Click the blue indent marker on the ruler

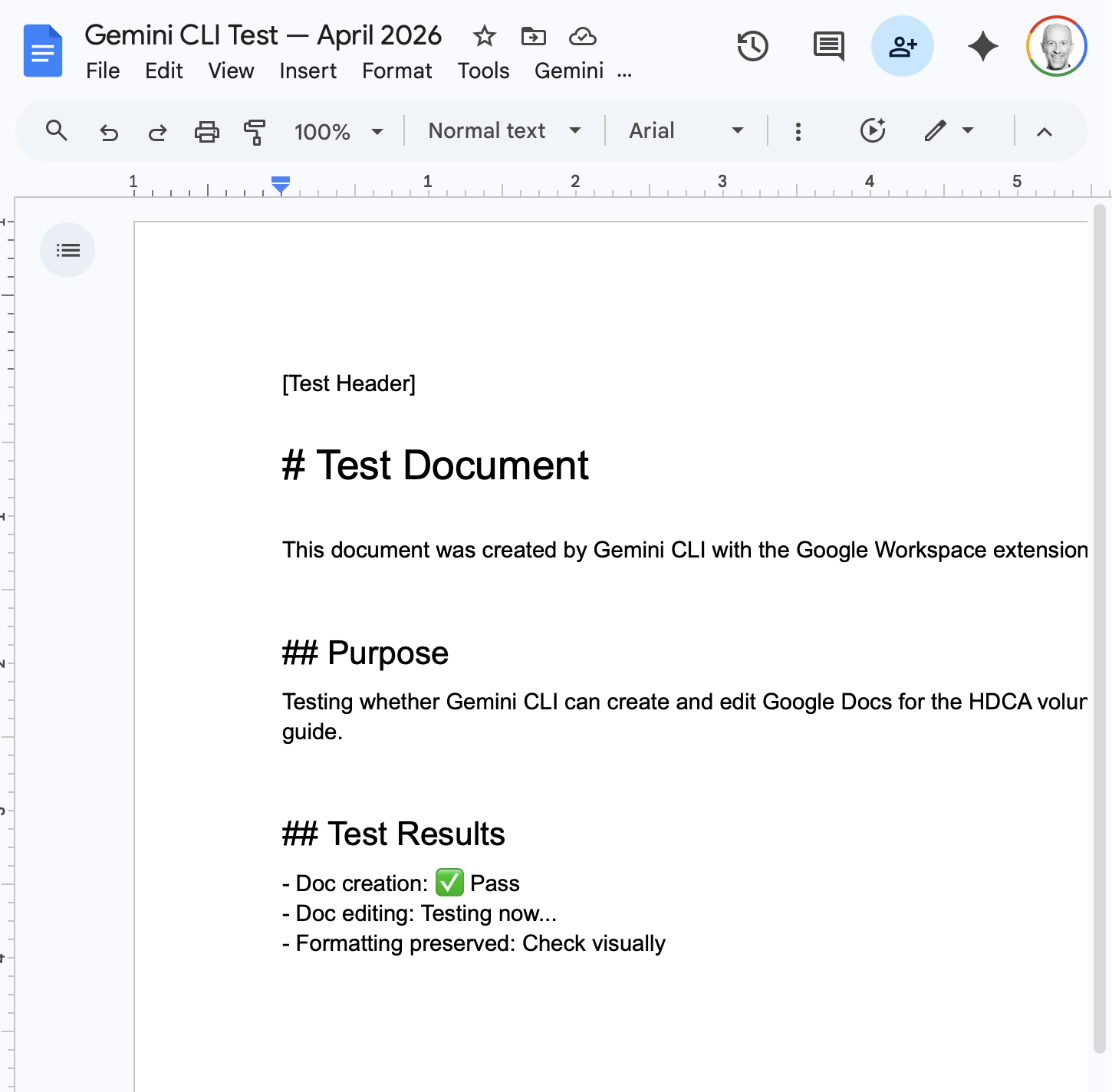tap(281, 184)
